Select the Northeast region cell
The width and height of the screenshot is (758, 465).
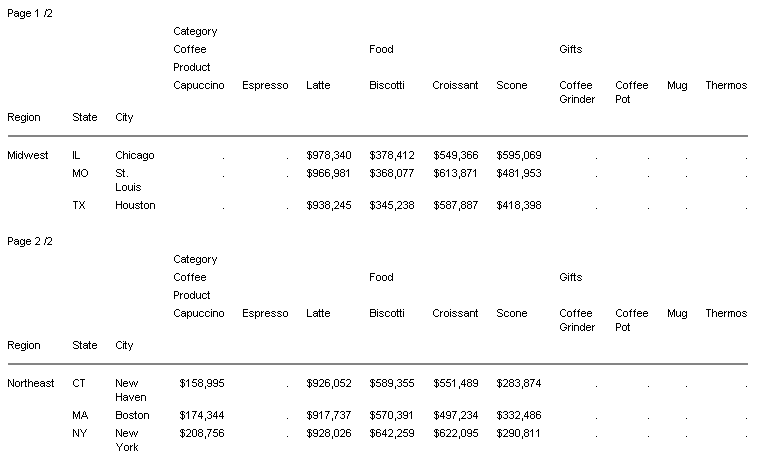pos(31,383)
